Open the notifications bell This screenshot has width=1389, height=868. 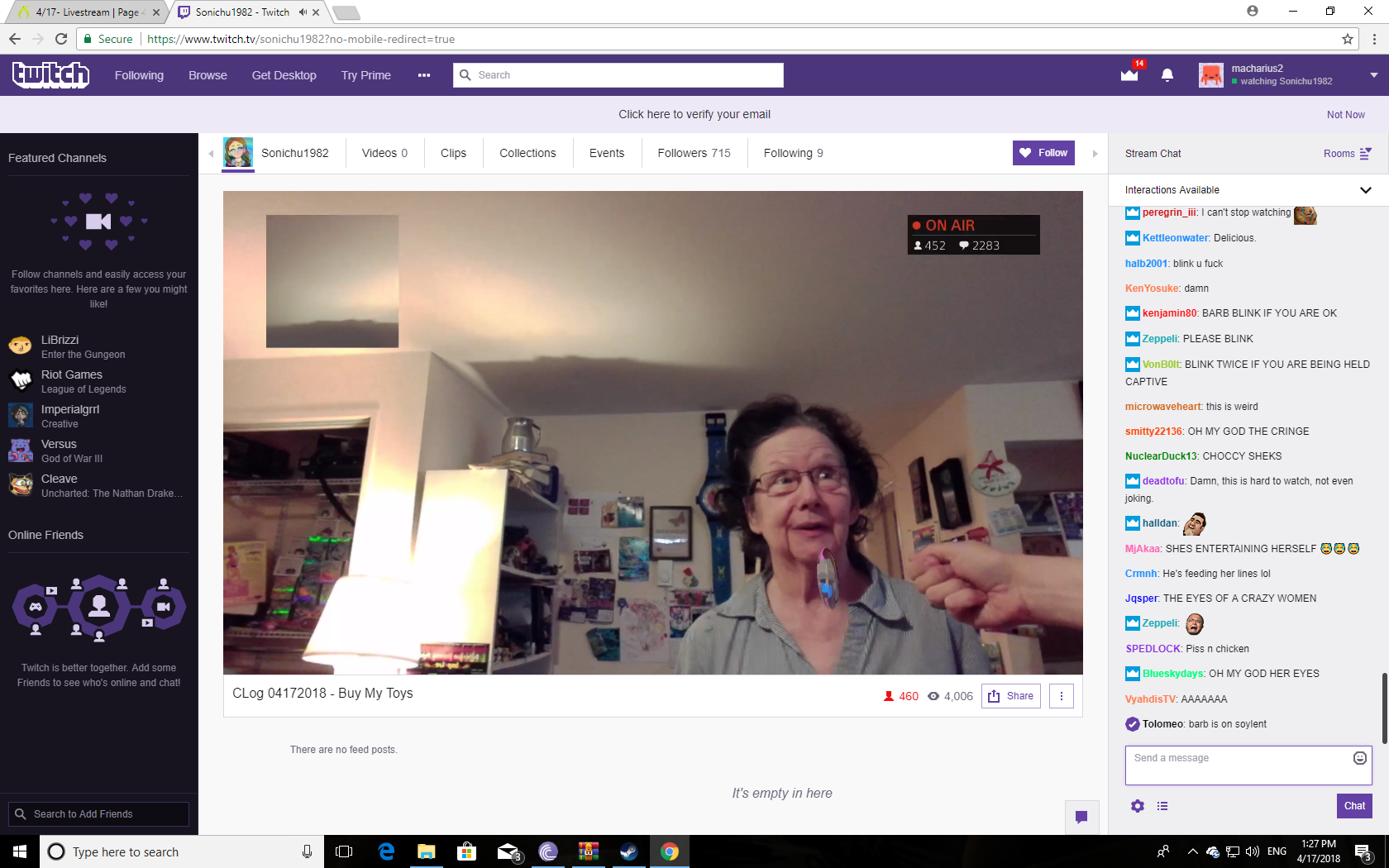[x=1167, y=75]
